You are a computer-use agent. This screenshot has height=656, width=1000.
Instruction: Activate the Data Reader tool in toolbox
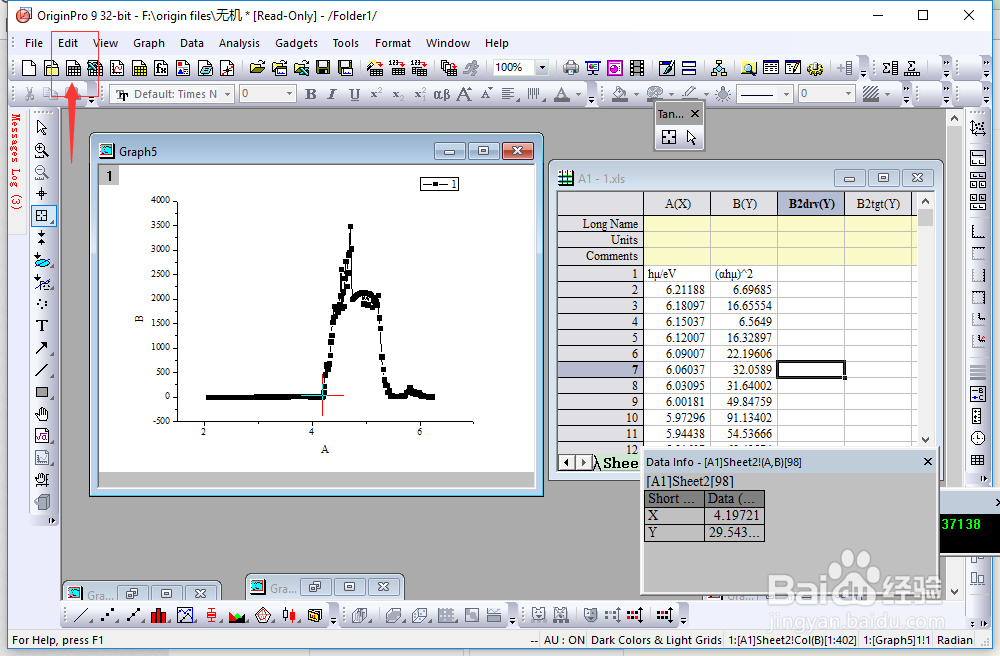[x=42, y=215]
